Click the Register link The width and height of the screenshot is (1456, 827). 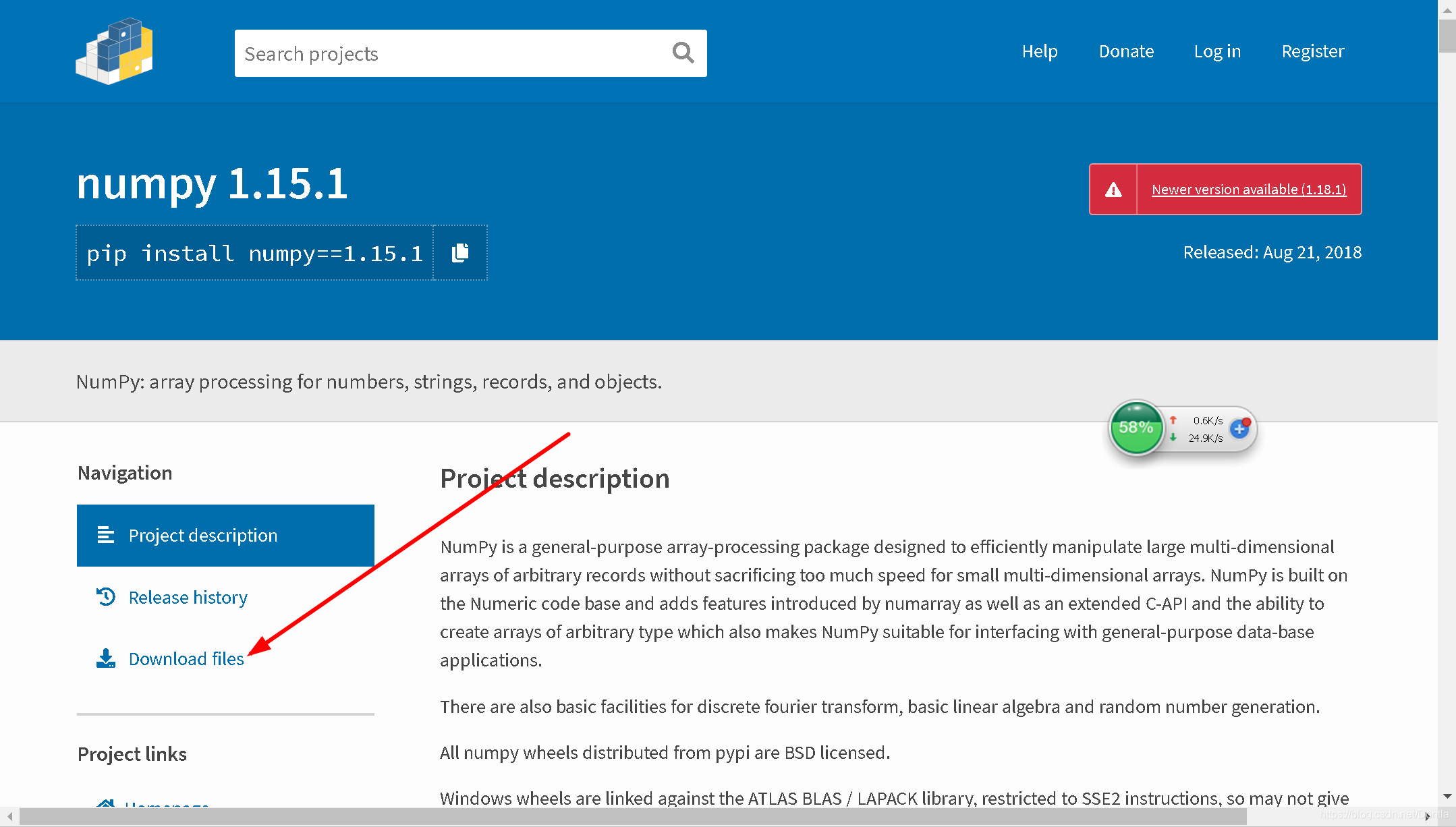1312,51
